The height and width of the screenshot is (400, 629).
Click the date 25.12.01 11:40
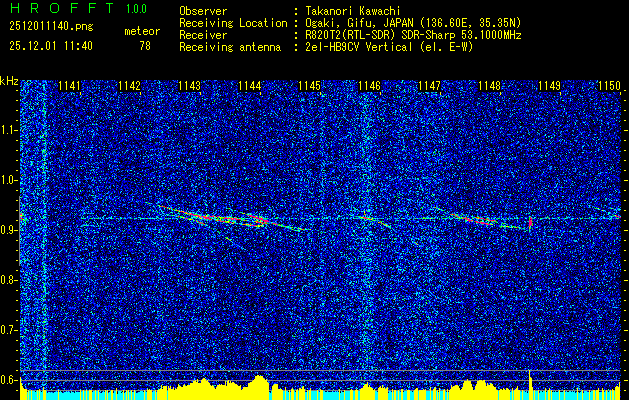click(51, 46)
